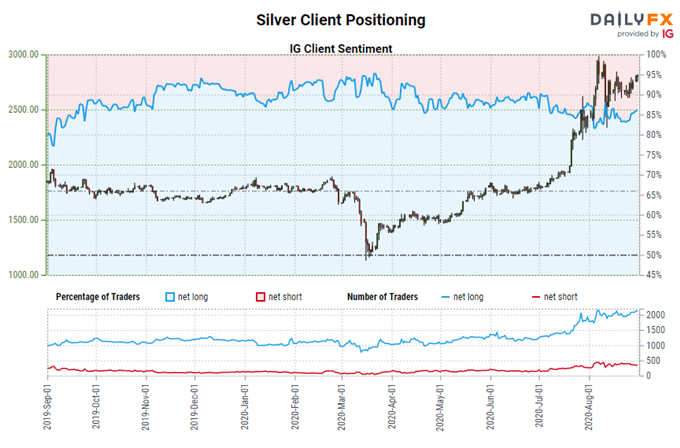Click blue net long box in Percentage legend
Image resolution: width=680 pixels, height=448 pixels.
click(173, 296)
